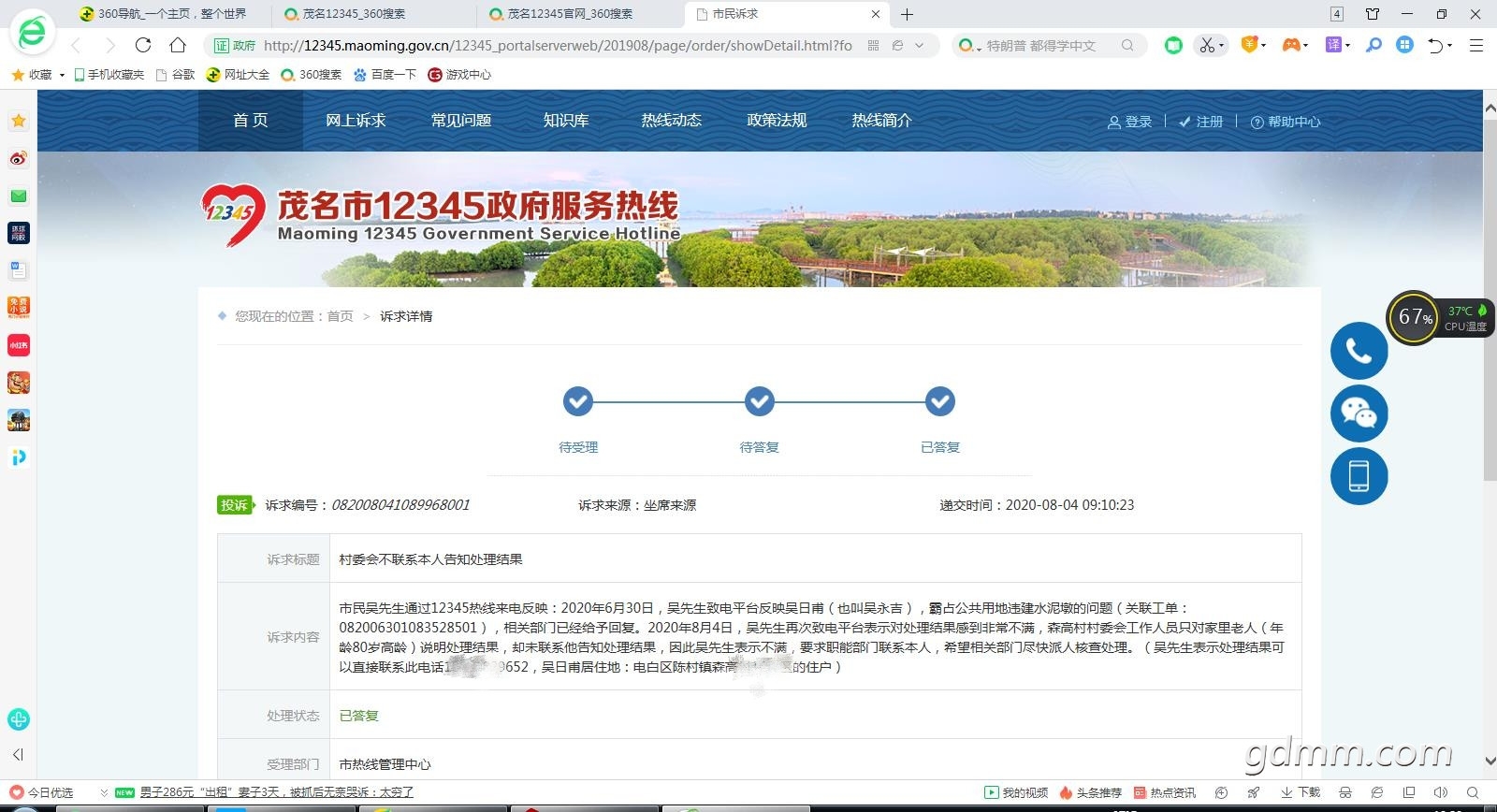Click the 已答复 progress step marker
The height and width of the screenshot is (812, 1497).
tap(939, 401)
